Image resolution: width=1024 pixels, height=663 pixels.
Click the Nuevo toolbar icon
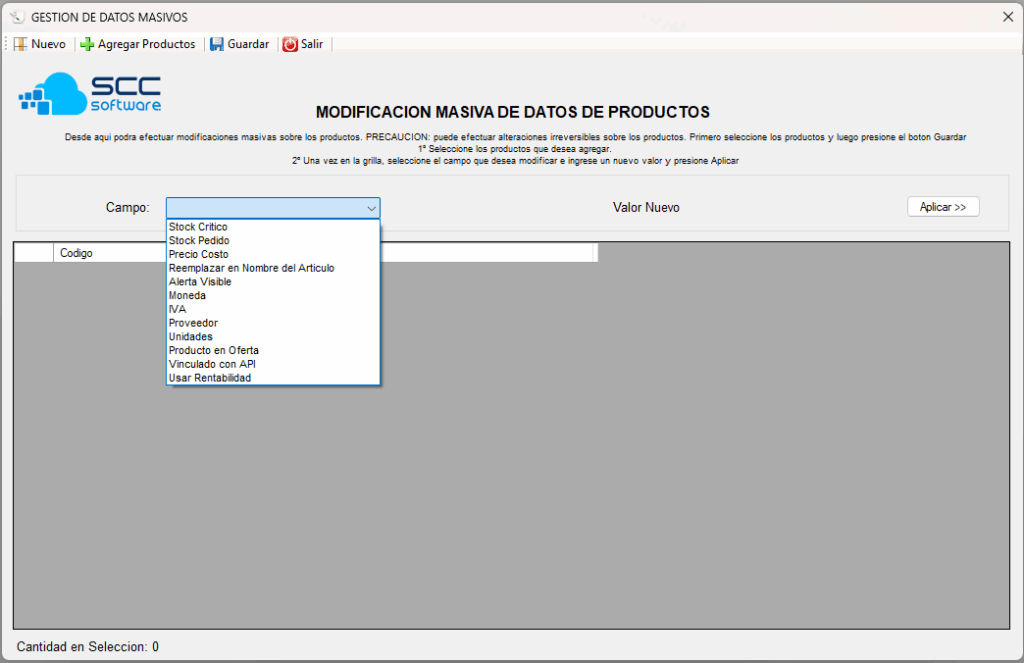(x=20, y=44)
